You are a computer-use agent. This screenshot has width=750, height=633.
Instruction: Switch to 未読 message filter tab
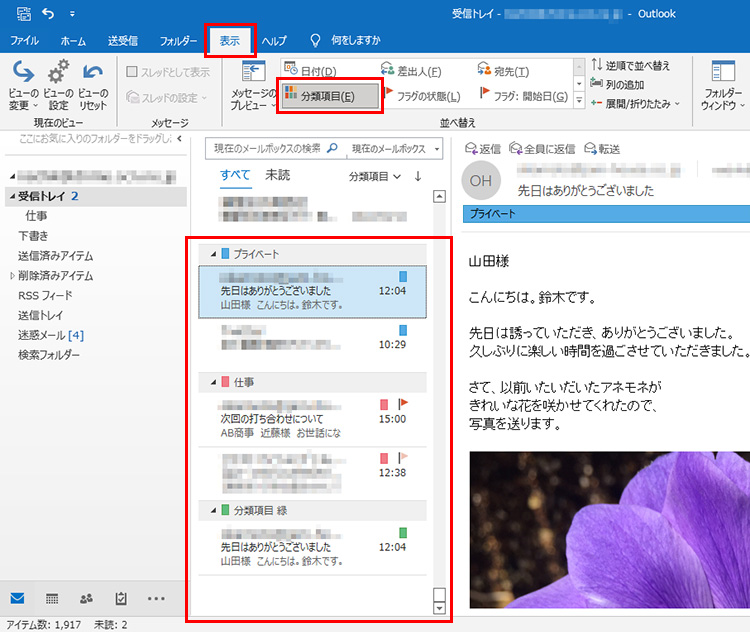(277, 175)
